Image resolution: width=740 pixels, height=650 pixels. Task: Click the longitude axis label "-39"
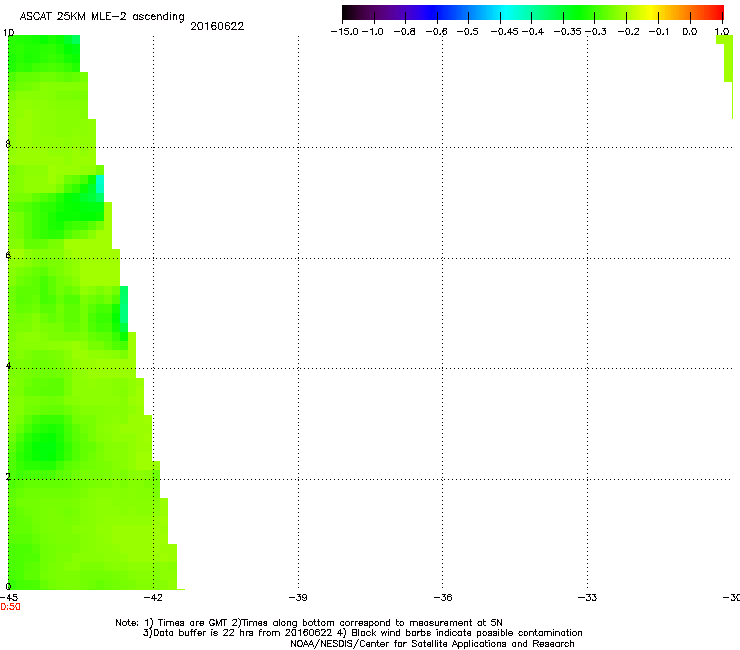pos(298,598)
